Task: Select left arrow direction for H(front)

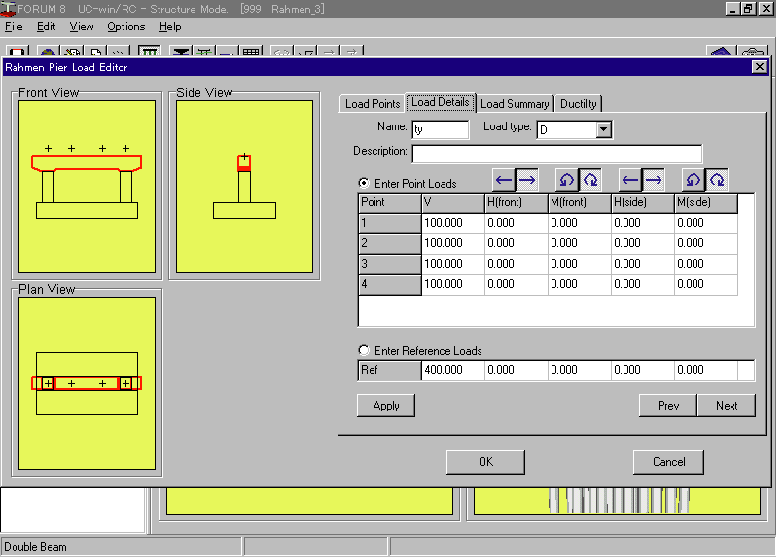Action: coord(504,180)
